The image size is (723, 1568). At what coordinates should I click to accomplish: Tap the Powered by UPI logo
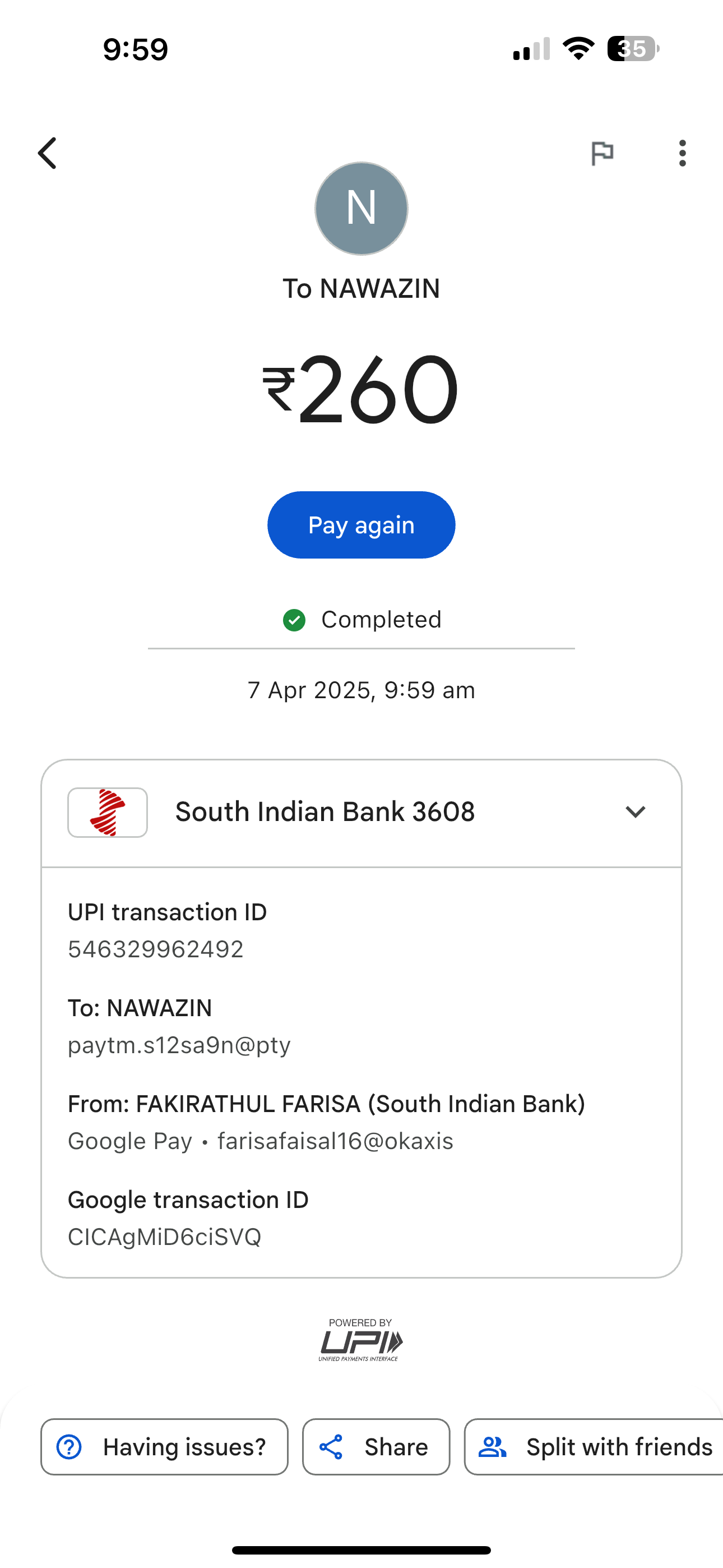tap(360, 1339)
